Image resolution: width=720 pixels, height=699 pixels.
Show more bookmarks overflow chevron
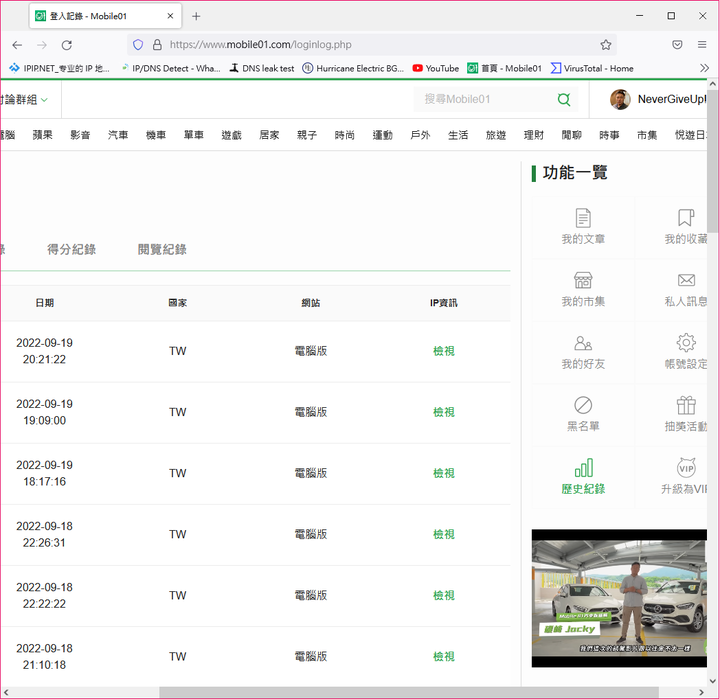coord(704,68)
